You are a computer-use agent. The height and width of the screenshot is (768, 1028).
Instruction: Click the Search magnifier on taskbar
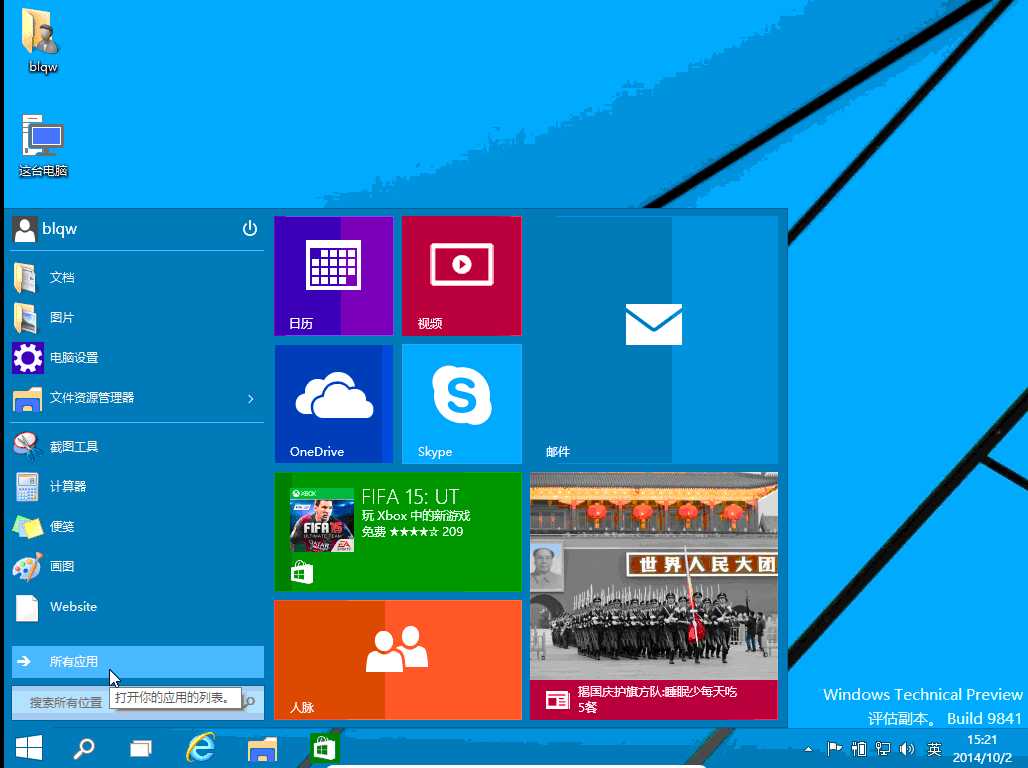click(84, 748)
